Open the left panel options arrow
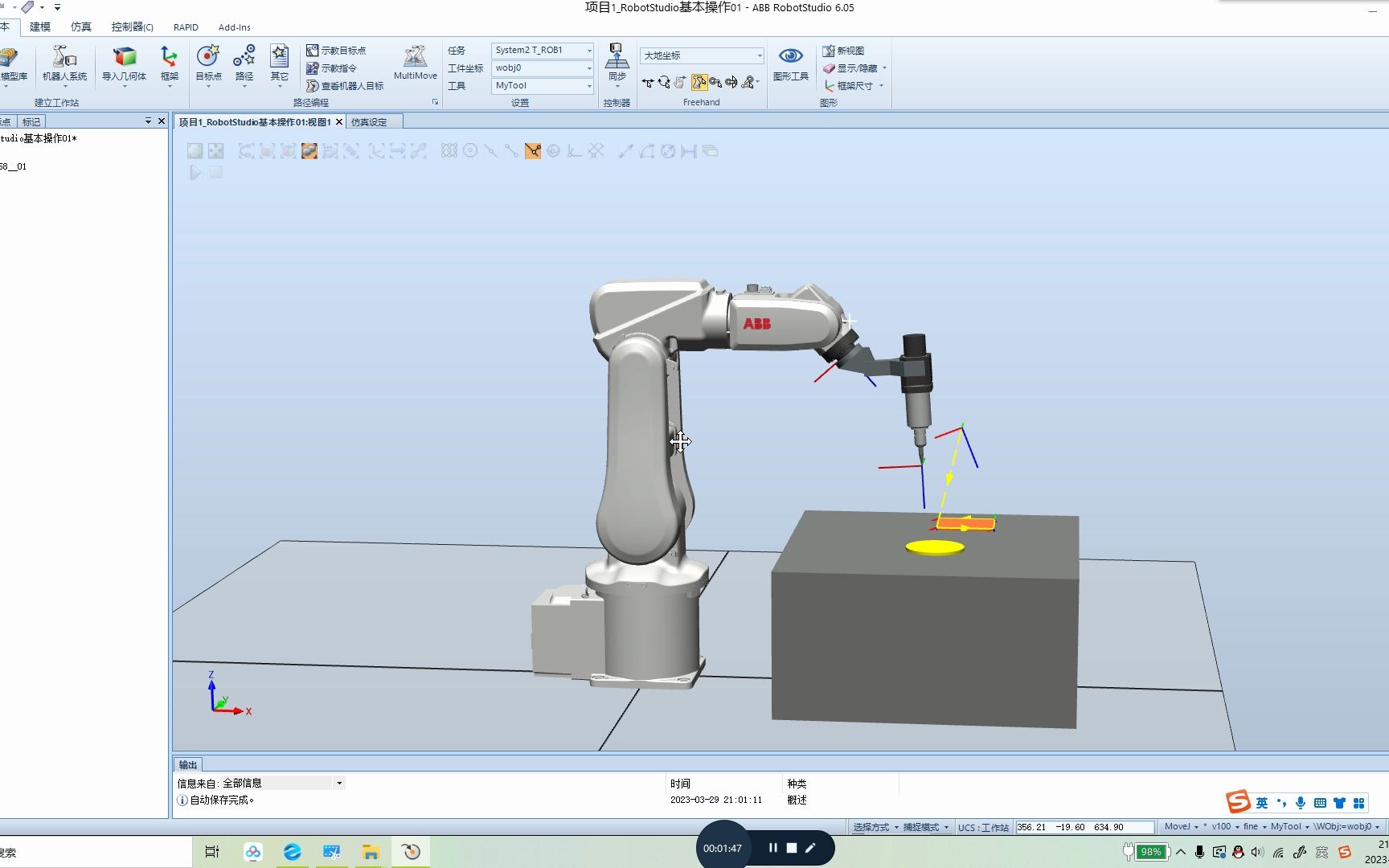The width and height of the screenshot is (1389, 868). 148,121
